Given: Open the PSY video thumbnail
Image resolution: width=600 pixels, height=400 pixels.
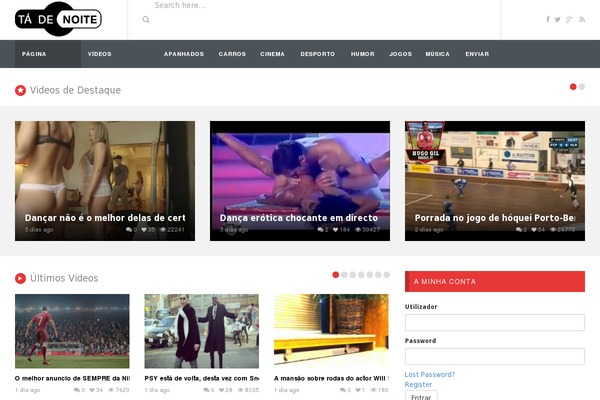Looking at the screenshot, I should [x=201, y=331].
